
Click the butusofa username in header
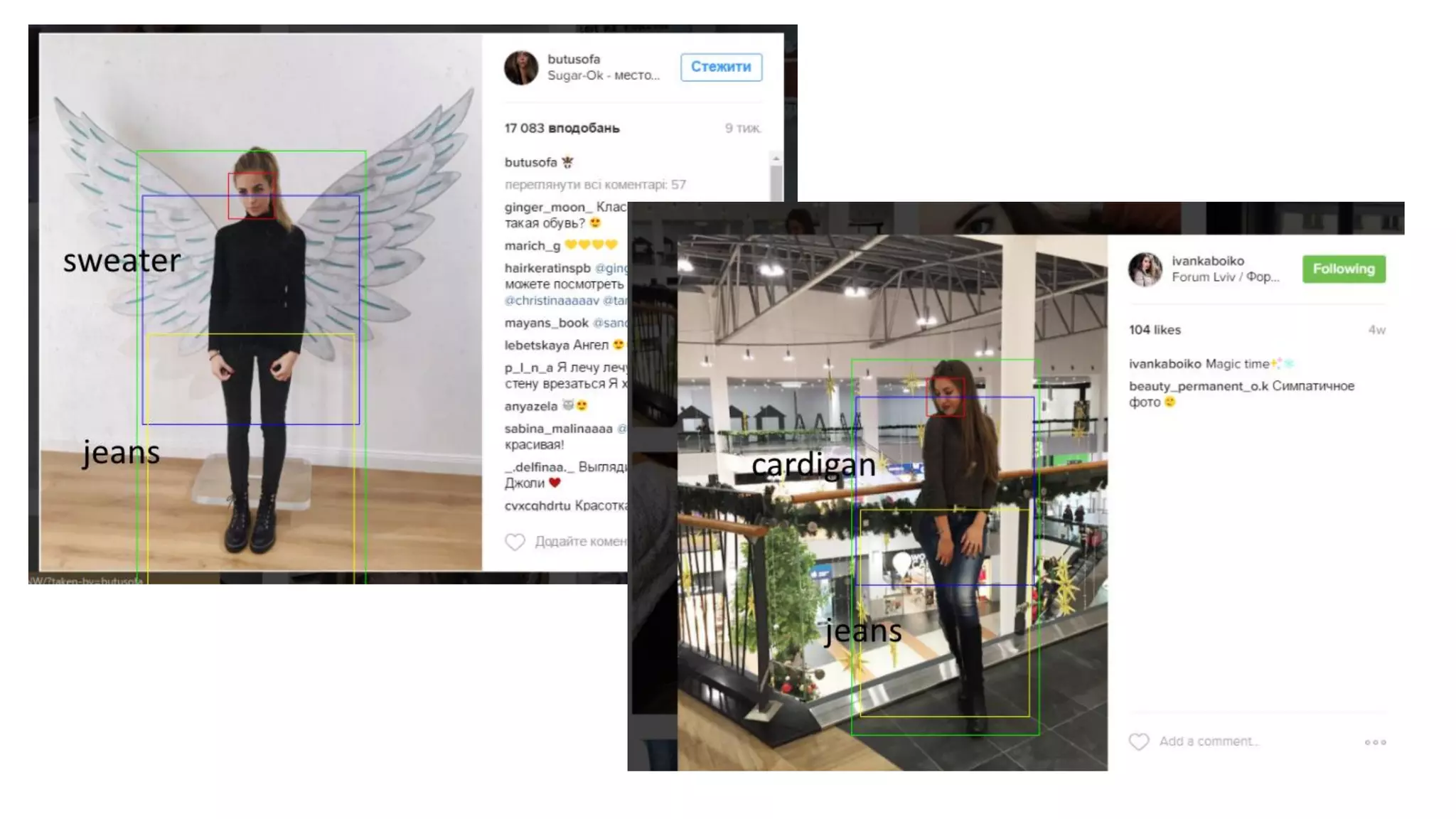(x=574, y=59)
